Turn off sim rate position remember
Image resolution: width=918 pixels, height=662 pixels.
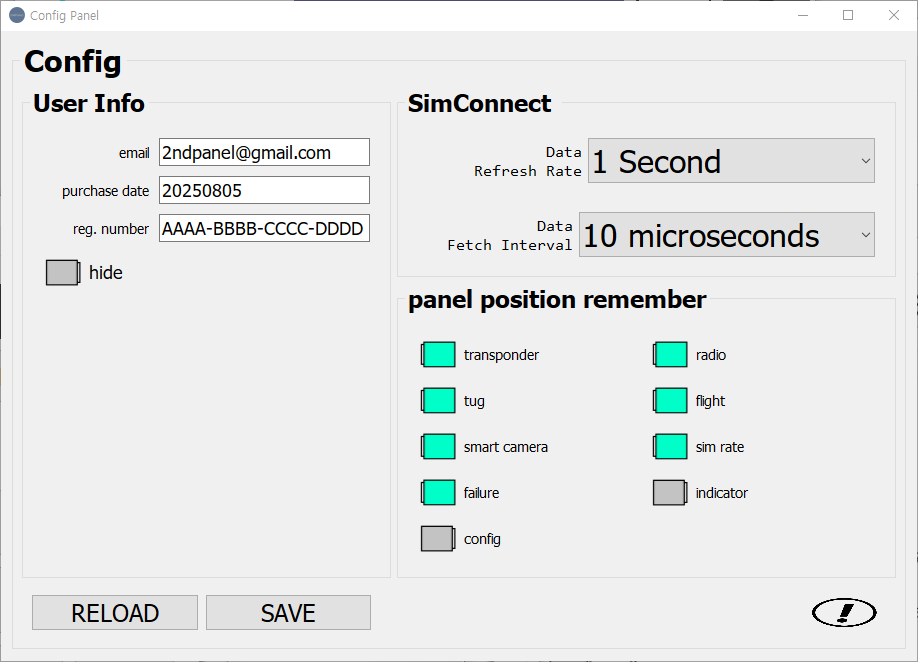coord(670,447)
